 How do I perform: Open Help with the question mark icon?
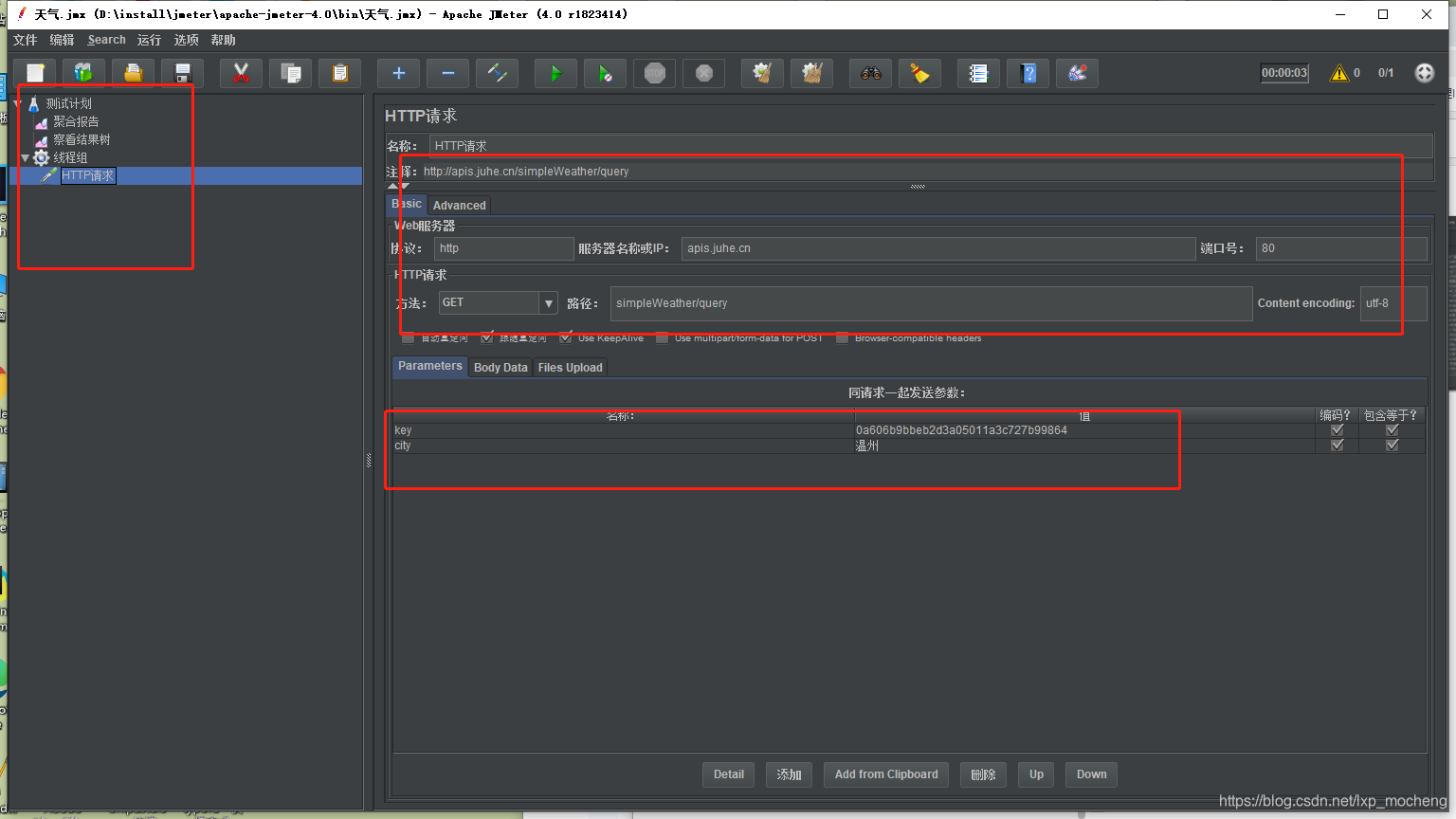click(1028, 73)
